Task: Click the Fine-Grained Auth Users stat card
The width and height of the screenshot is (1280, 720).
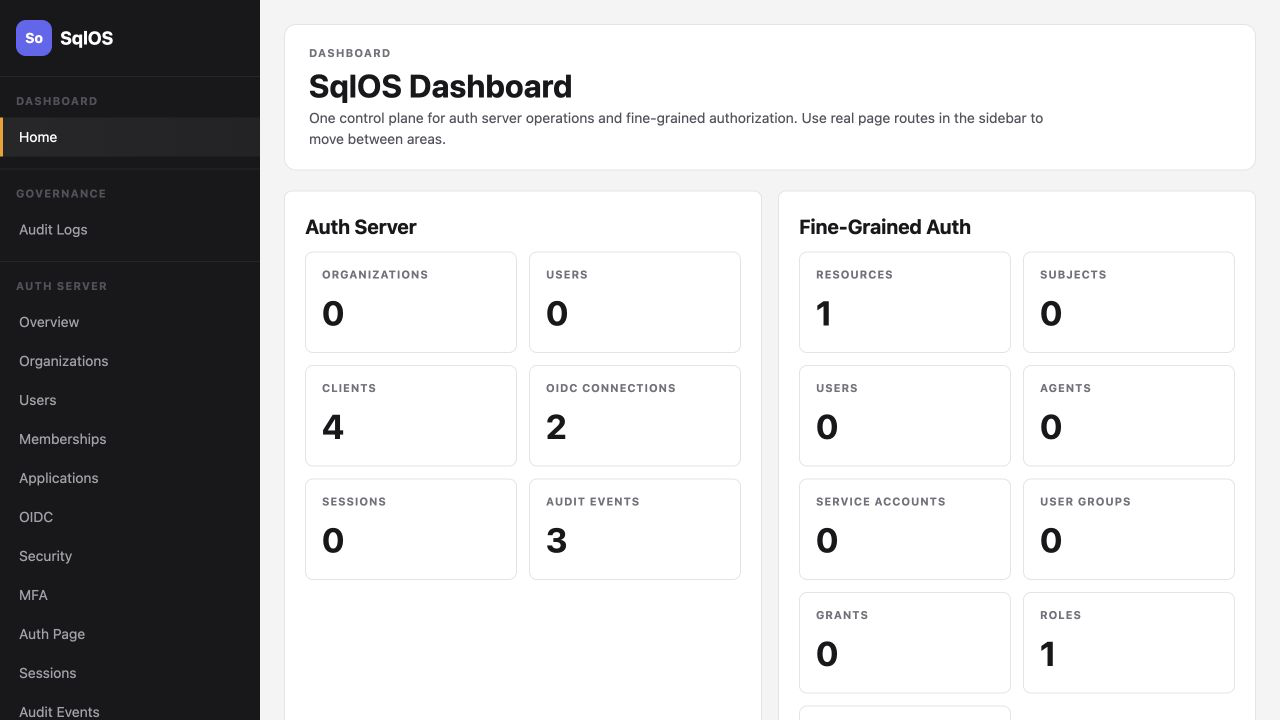Action: point(905,416)
